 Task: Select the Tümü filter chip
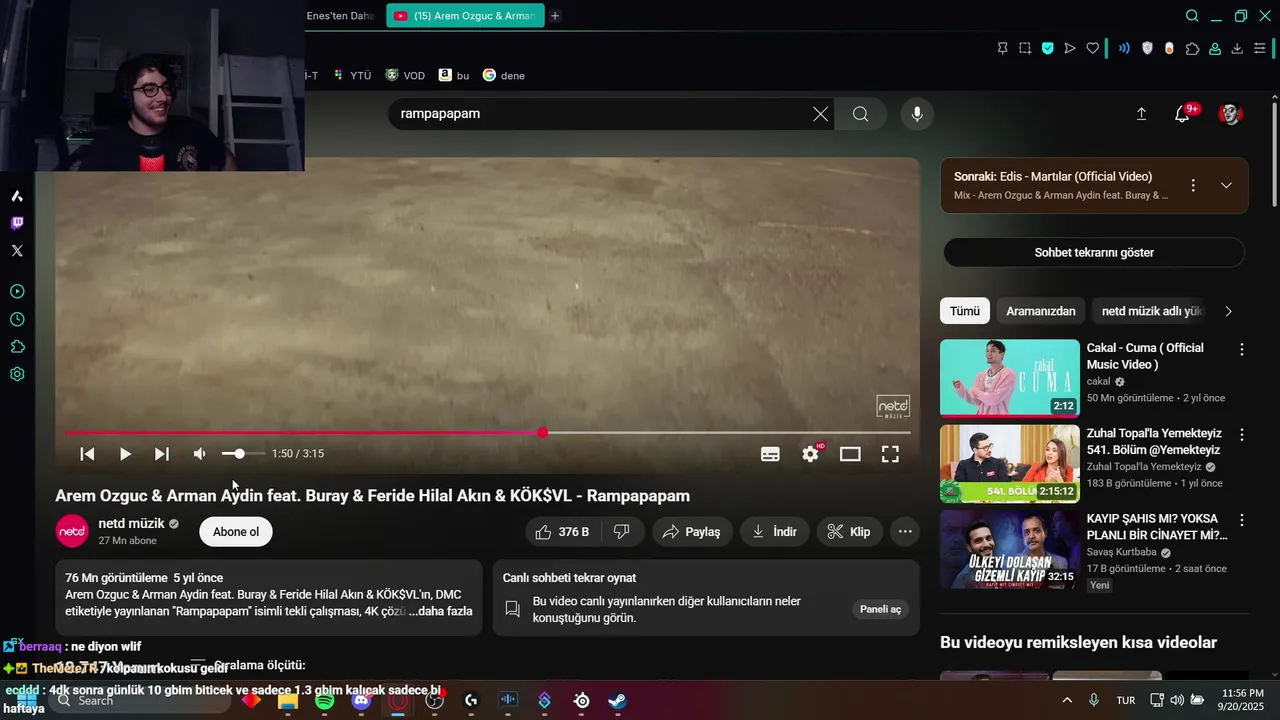tap(965, 311)
